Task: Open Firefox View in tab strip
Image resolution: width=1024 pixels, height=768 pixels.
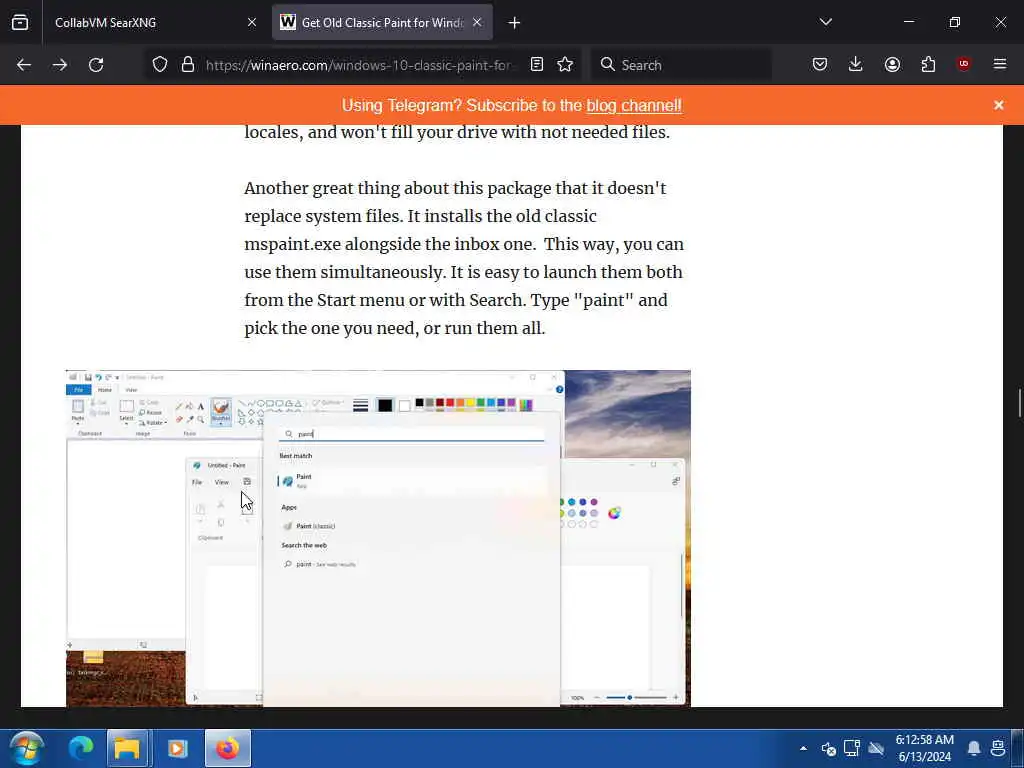Action: [x=20, y=22]
